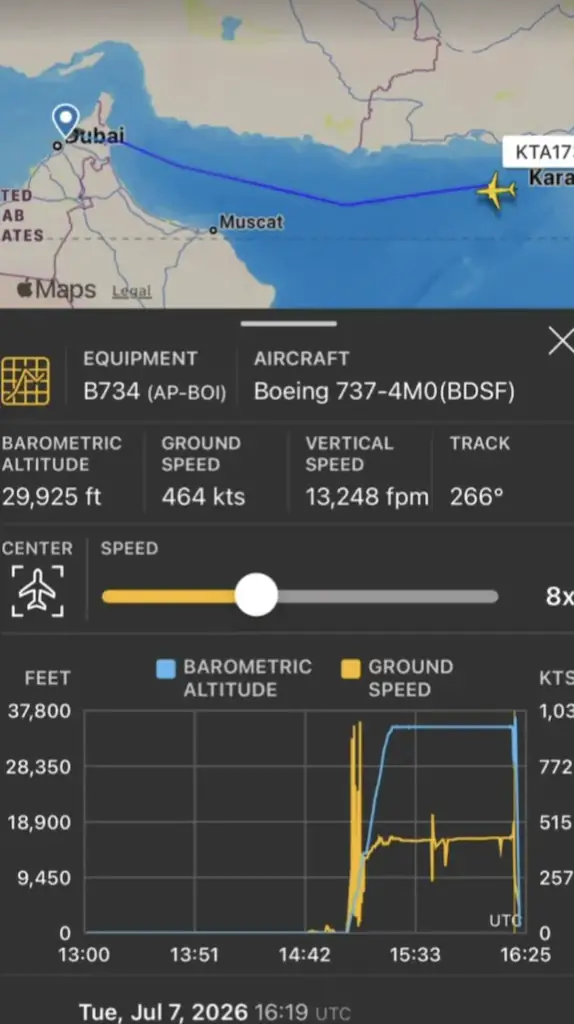Tap the 18,900 feet axis label
574x1024 pixels.
pyautogui.click(x=39, y=822)
